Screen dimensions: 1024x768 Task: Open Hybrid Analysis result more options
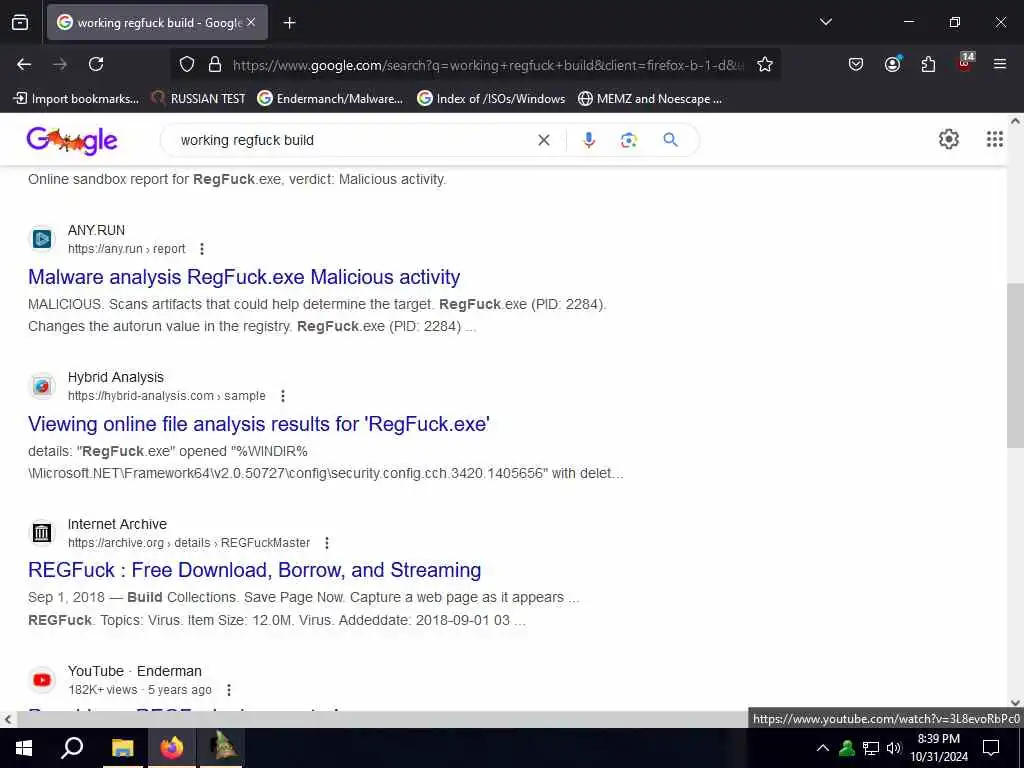click(283, 396)
